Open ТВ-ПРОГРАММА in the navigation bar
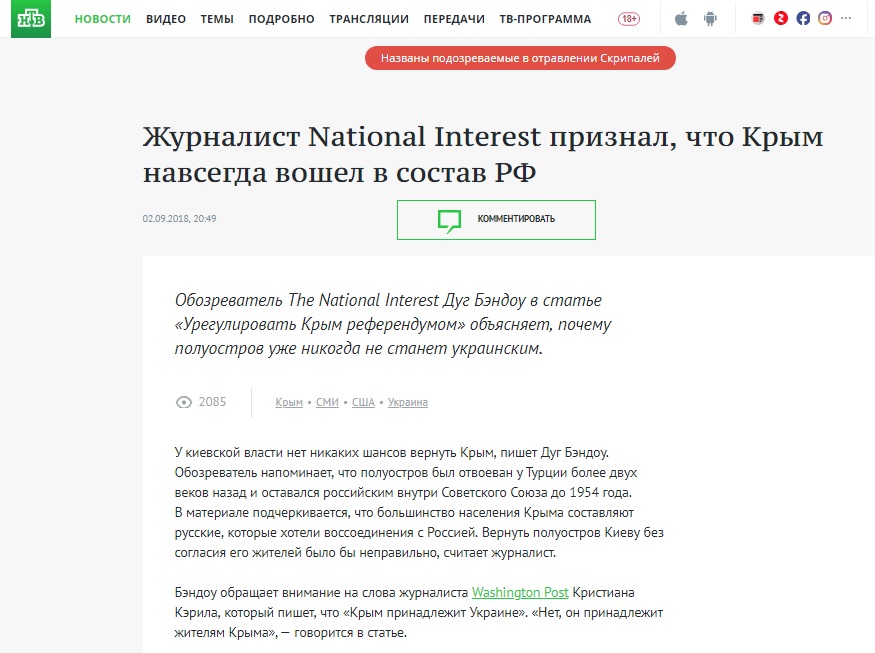 (x=545, y=19)
